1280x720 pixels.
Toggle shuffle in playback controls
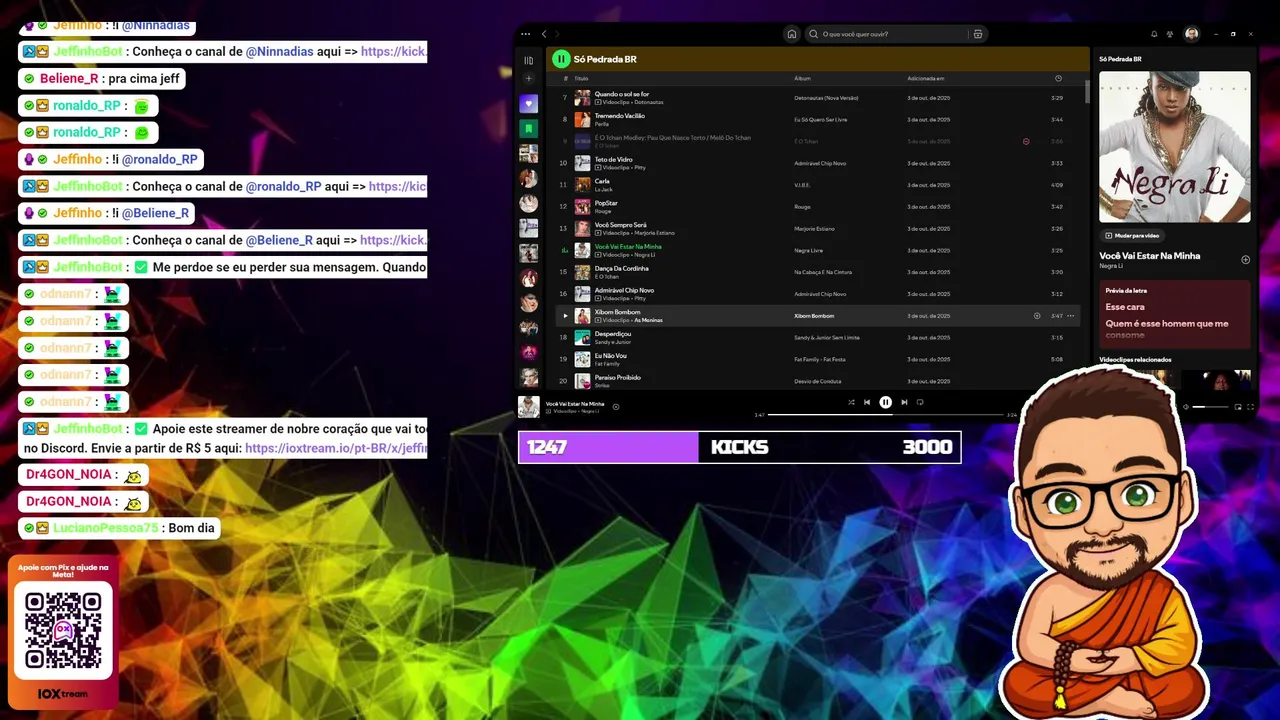(x=851, y=402)
